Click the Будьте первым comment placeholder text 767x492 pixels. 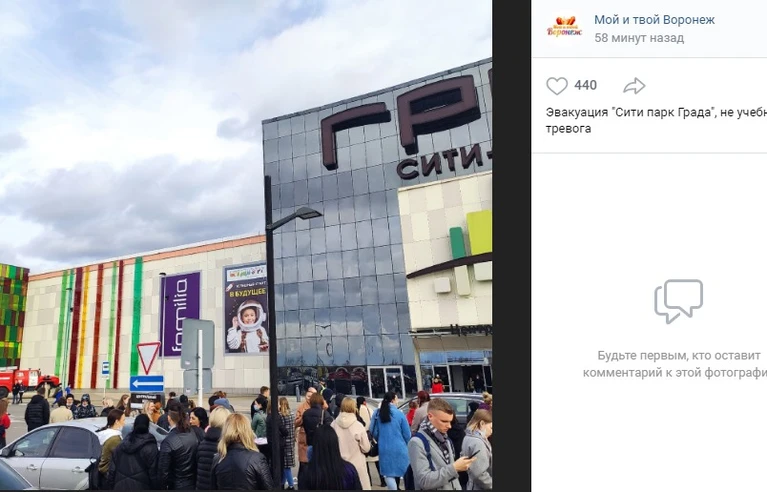pos(675,364)
